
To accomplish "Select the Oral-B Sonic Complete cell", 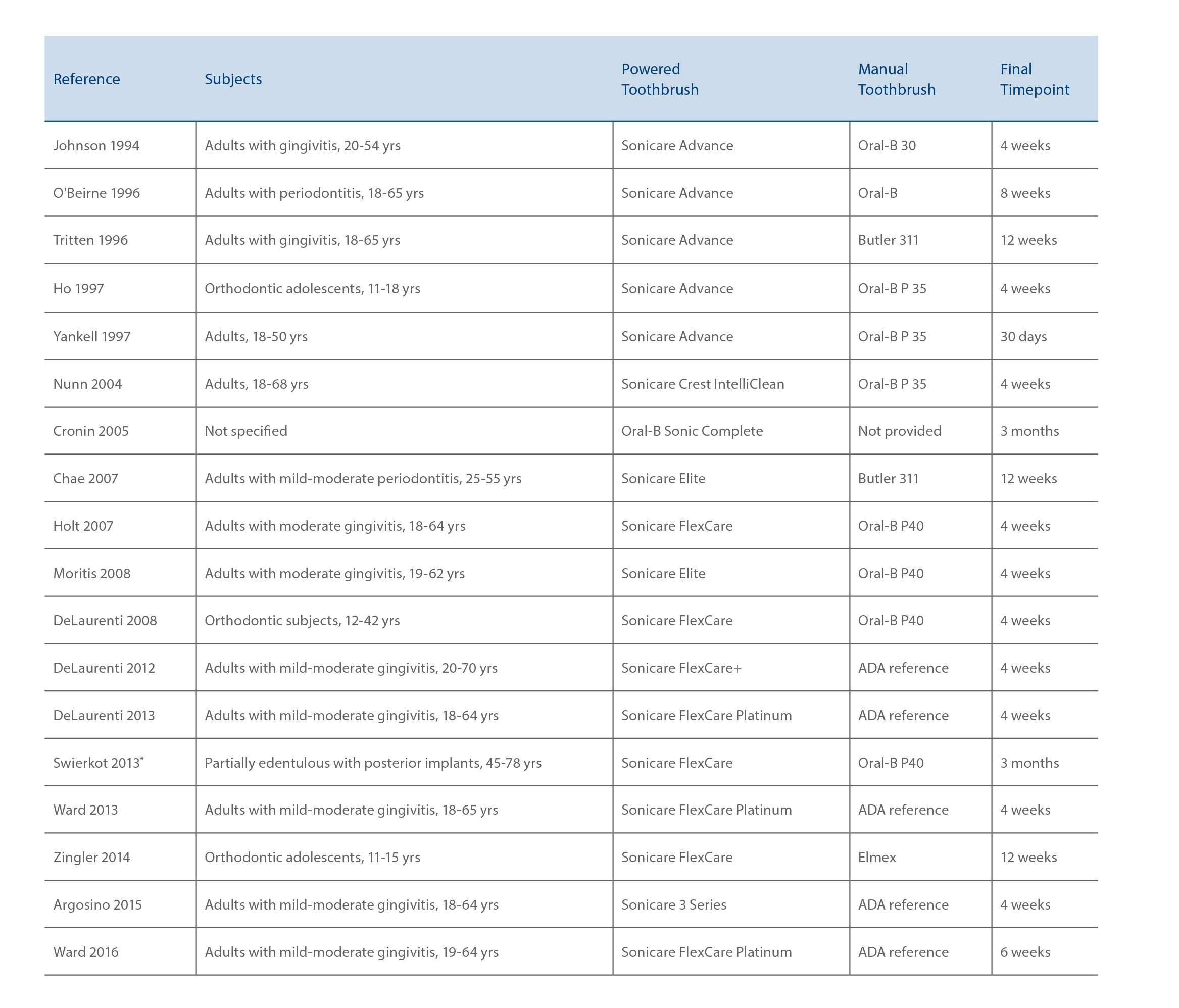I will 692,431.
